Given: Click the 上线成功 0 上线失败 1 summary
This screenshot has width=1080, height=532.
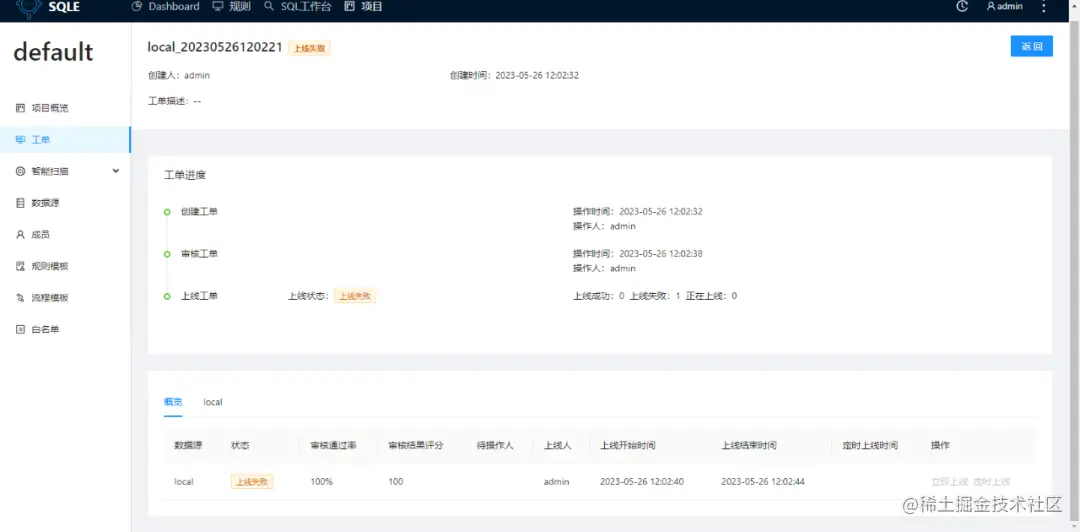Looking at the screenshot, I should click(654, 296).
